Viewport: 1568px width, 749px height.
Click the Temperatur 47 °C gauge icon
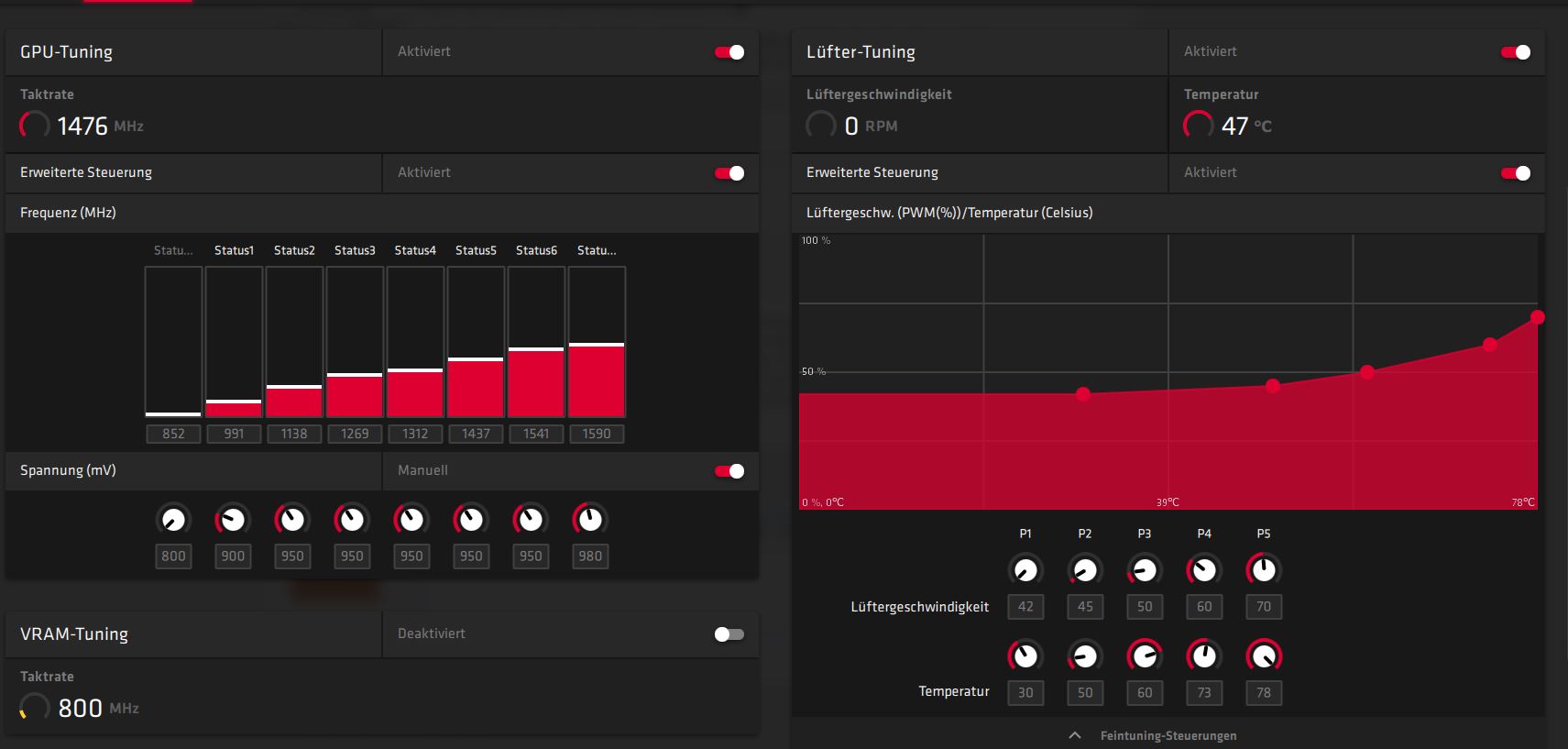point(1199,125)
